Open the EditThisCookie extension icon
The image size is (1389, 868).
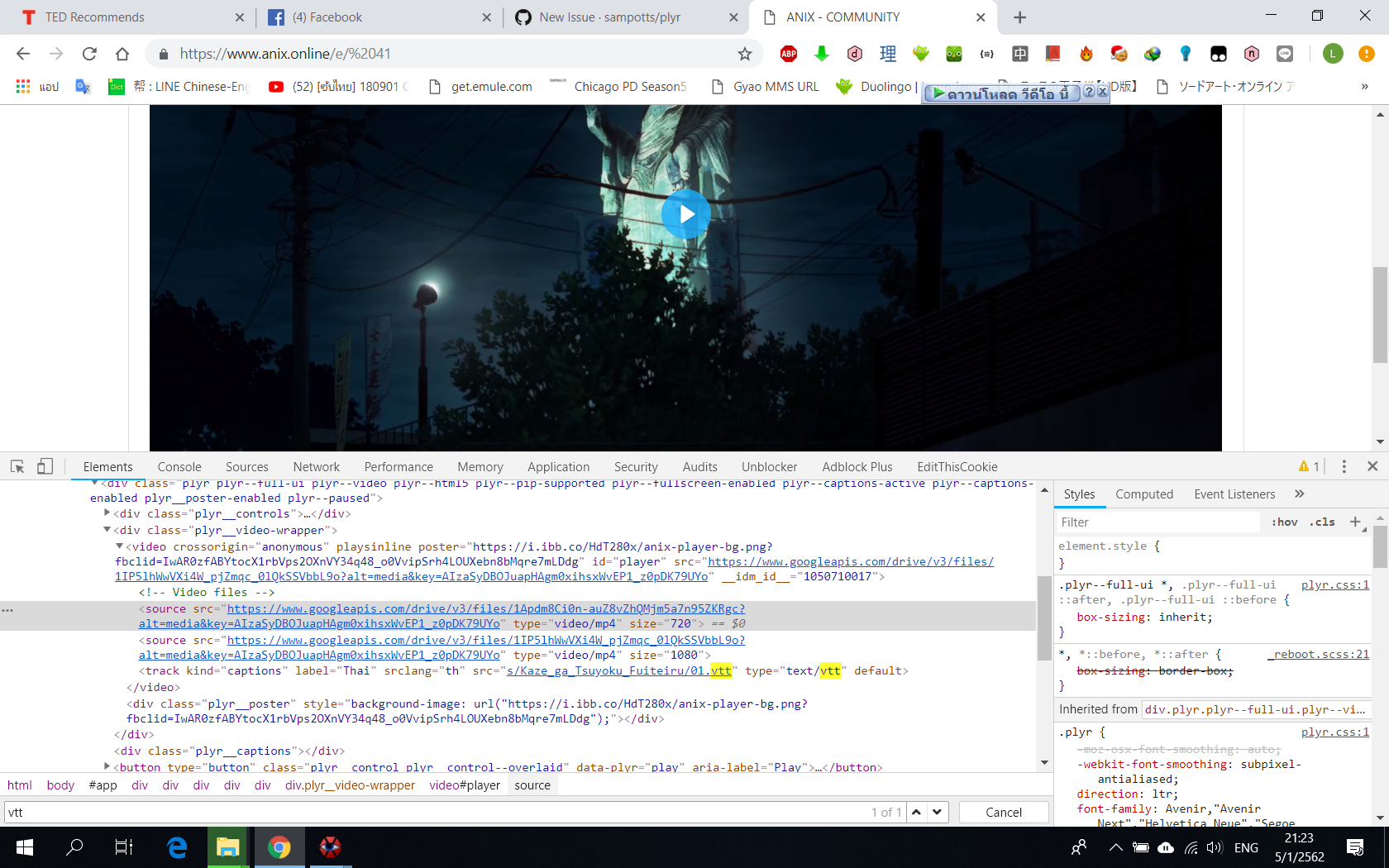[x=1119, y=54]
